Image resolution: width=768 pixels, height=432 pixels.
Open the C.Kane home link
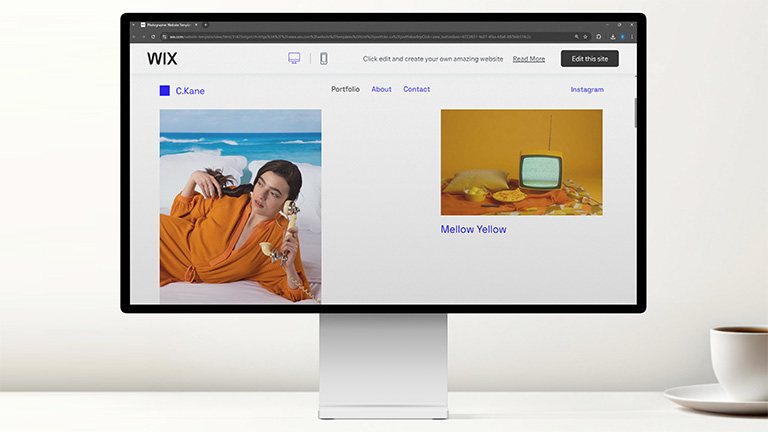[x=190, y=91]
